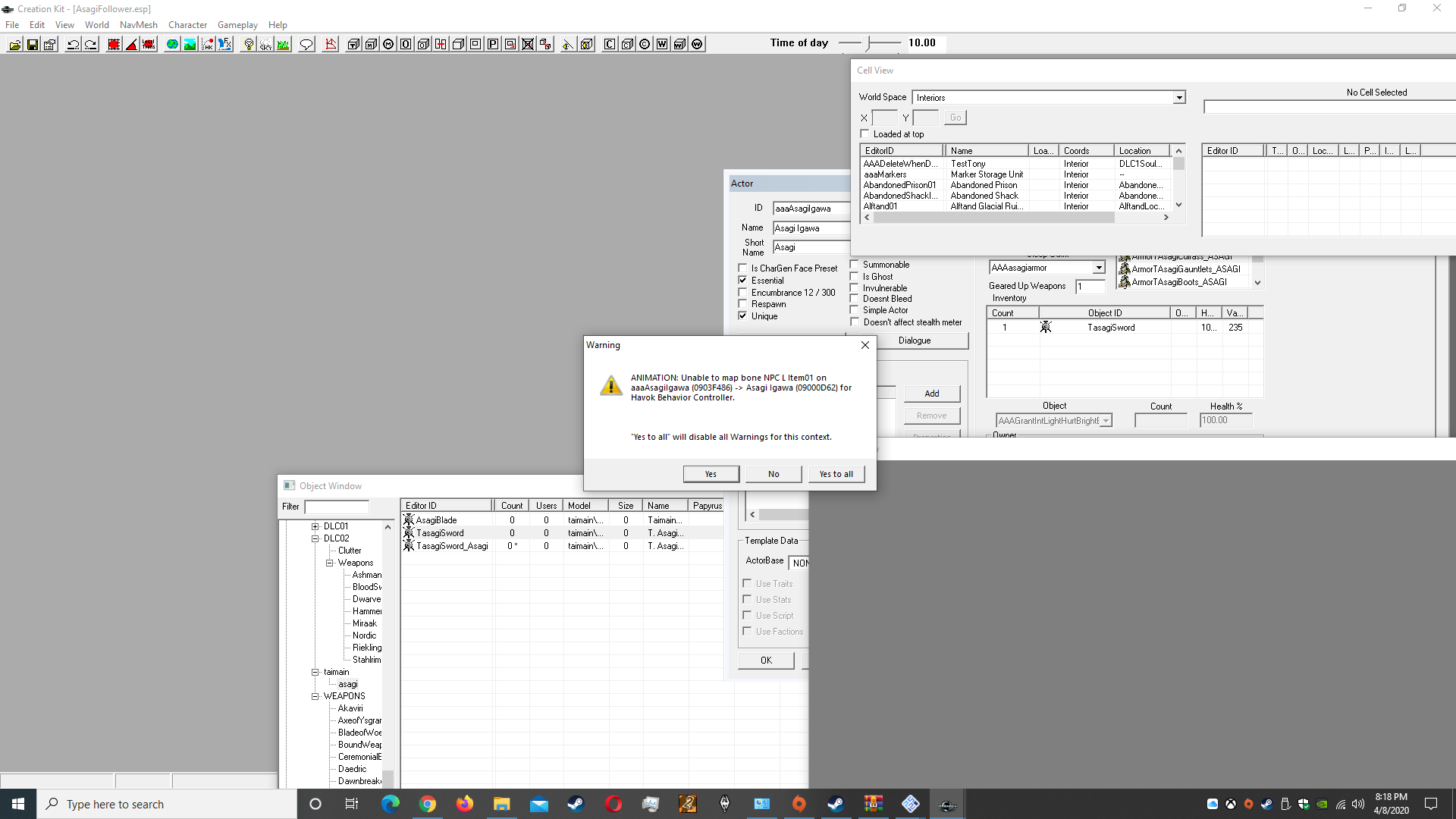The width and height of the screenshot is (1456, 819).
Task: Click the speech bubble toolbar icon
Action: coord(306,44)
